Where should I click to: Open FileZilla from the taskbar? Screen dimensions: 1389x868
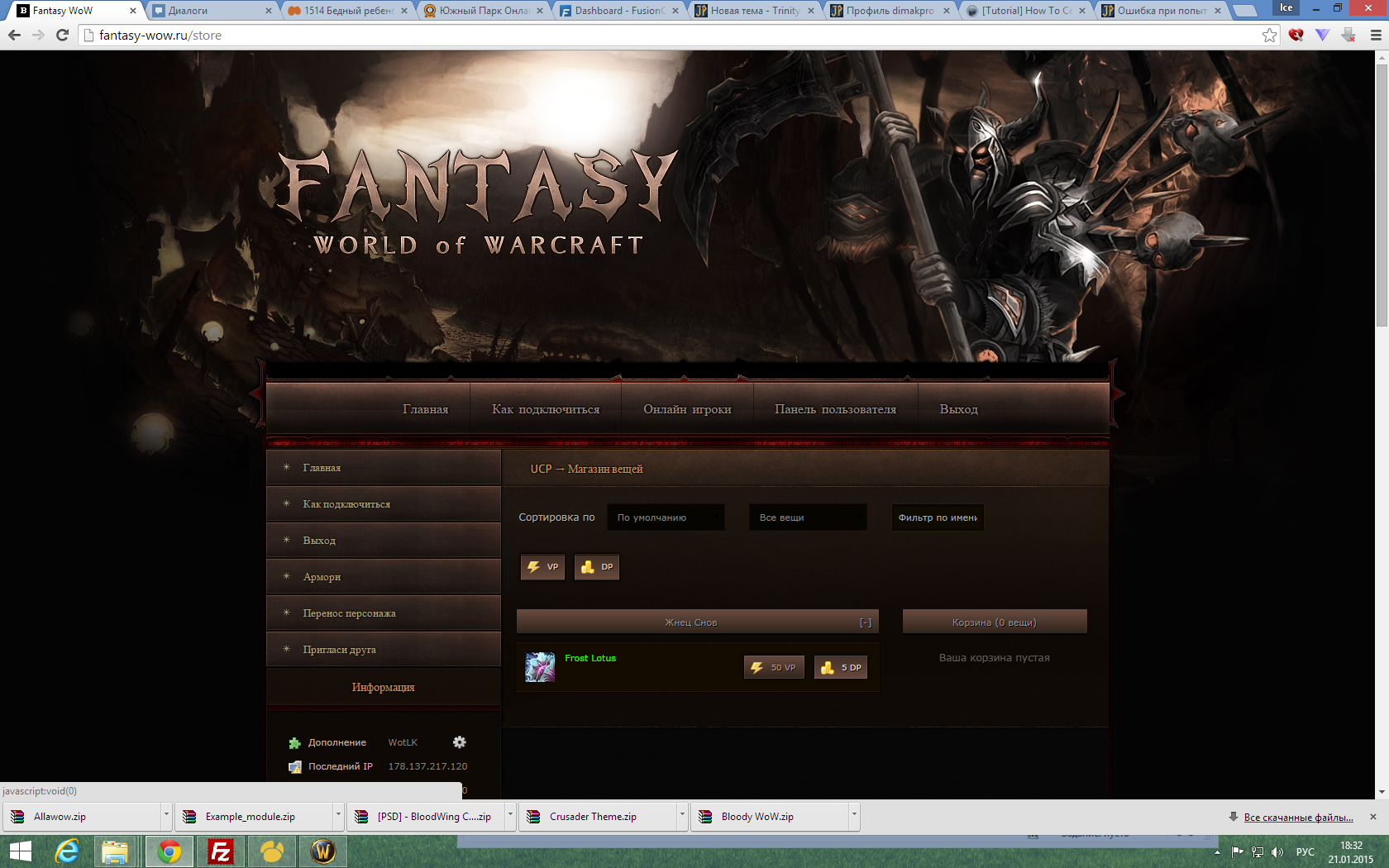tap(221, 851)
